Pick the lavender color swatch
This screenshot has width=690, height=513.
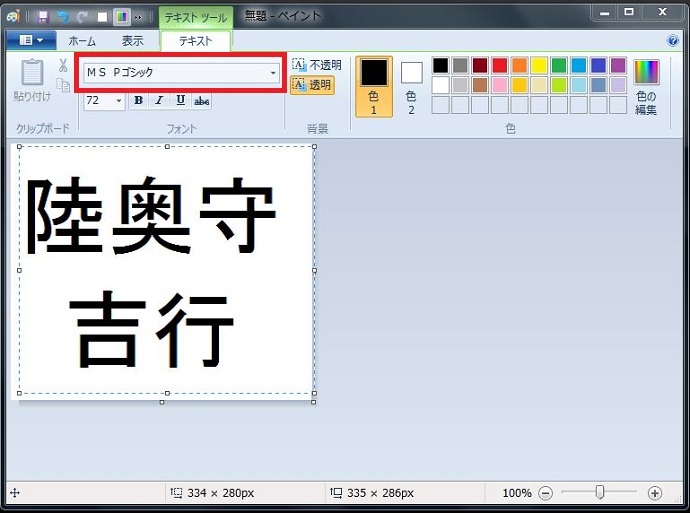[618, 85]
